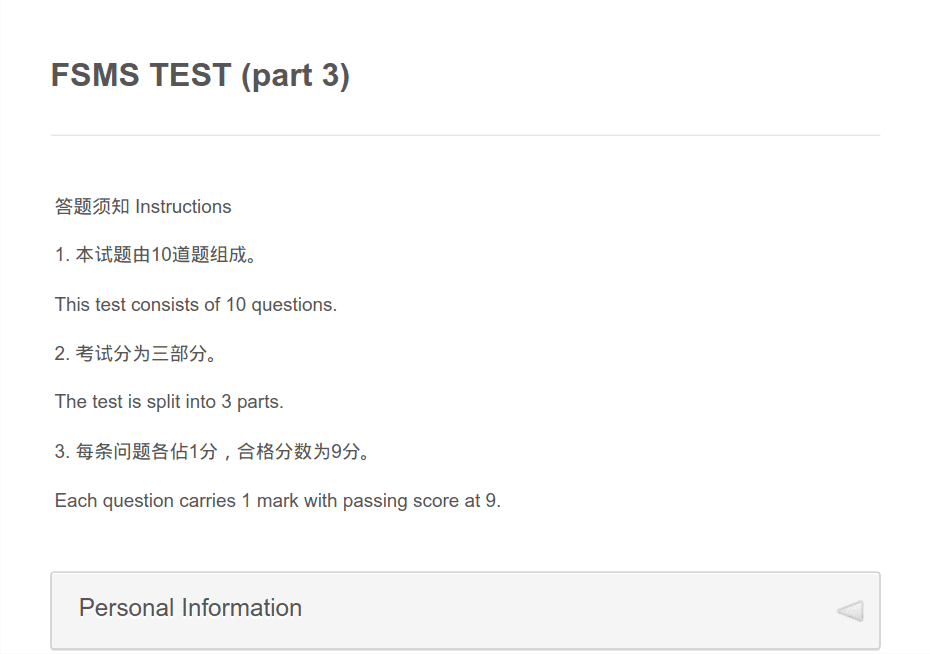Click the sentence Each question carries 1 mark
The image size is (930, 654).
pos(177,501)
